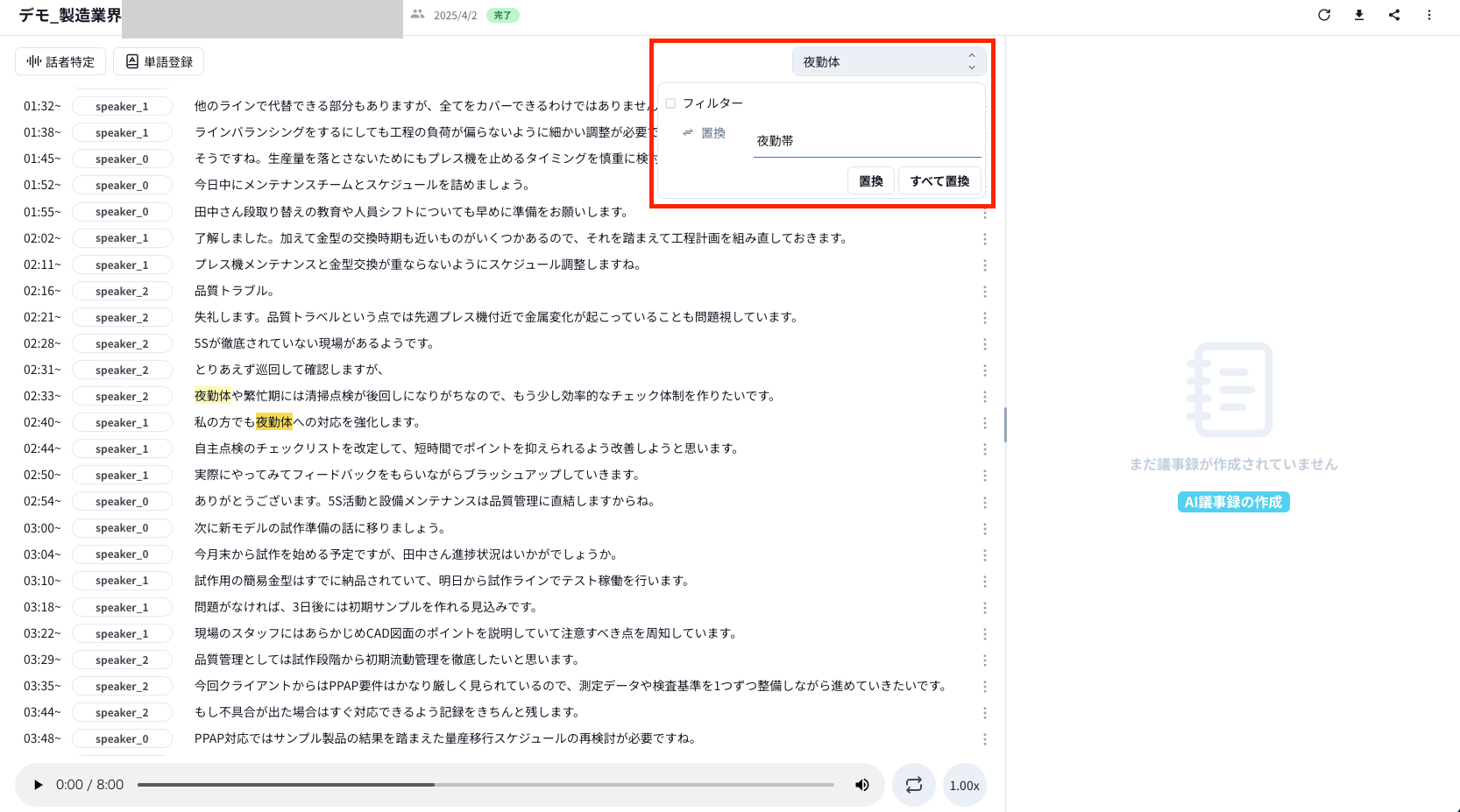
Task: Open the share icon in header
Action: pyautogui.click(x=1394, y=15)
